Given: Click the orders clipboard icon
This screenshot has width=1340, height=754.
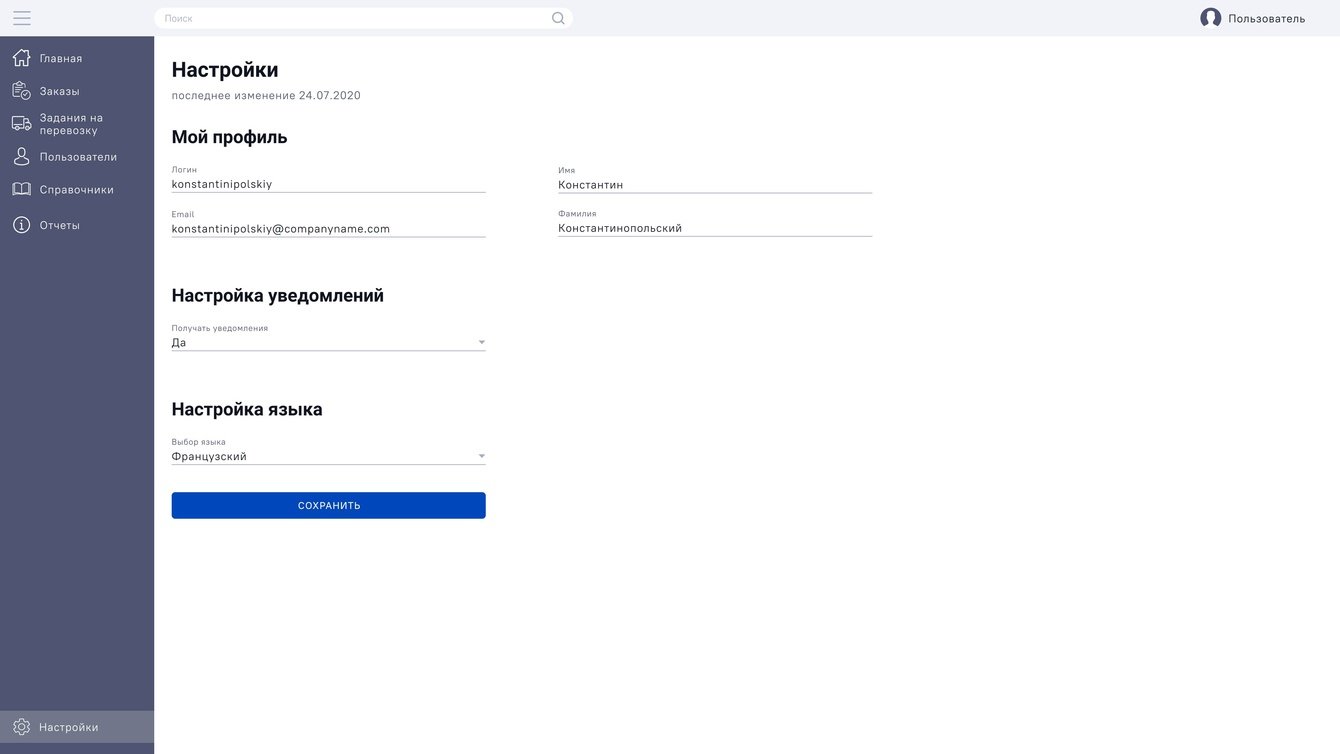Looking at the screenshot, I should click(21, 91).
